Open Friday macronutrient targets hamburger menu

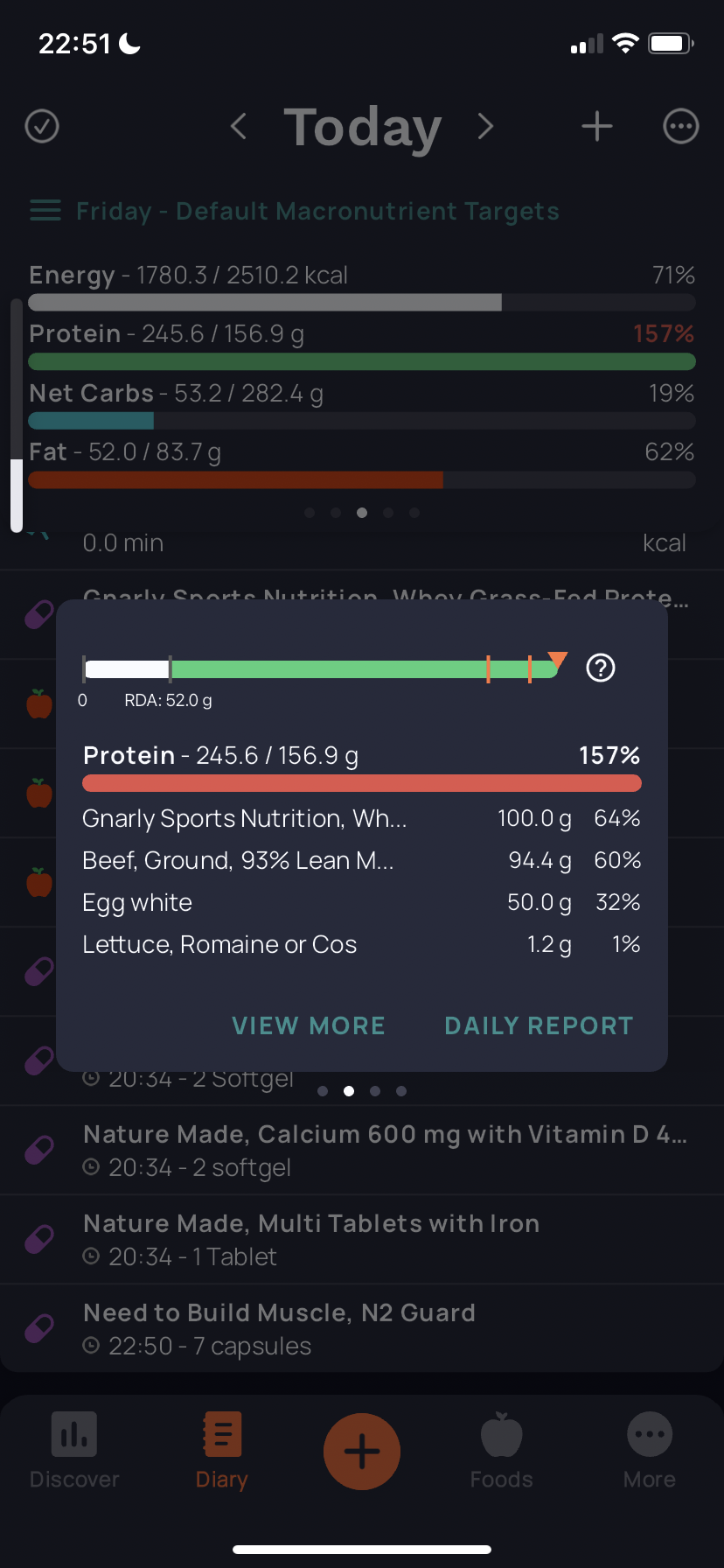point(45,211)
